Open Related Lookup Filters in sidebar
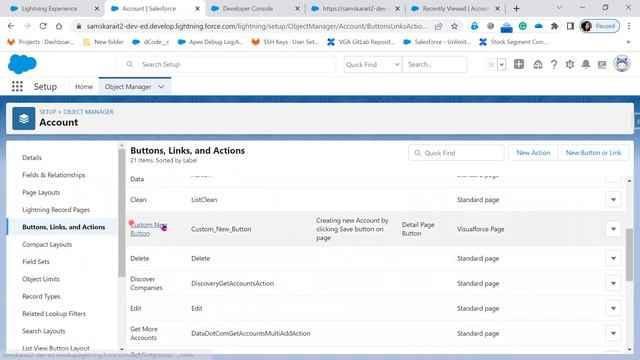Image resolution: width=640 pixels, height=360 pixels. pyautogui.click(x=54, y=313)
